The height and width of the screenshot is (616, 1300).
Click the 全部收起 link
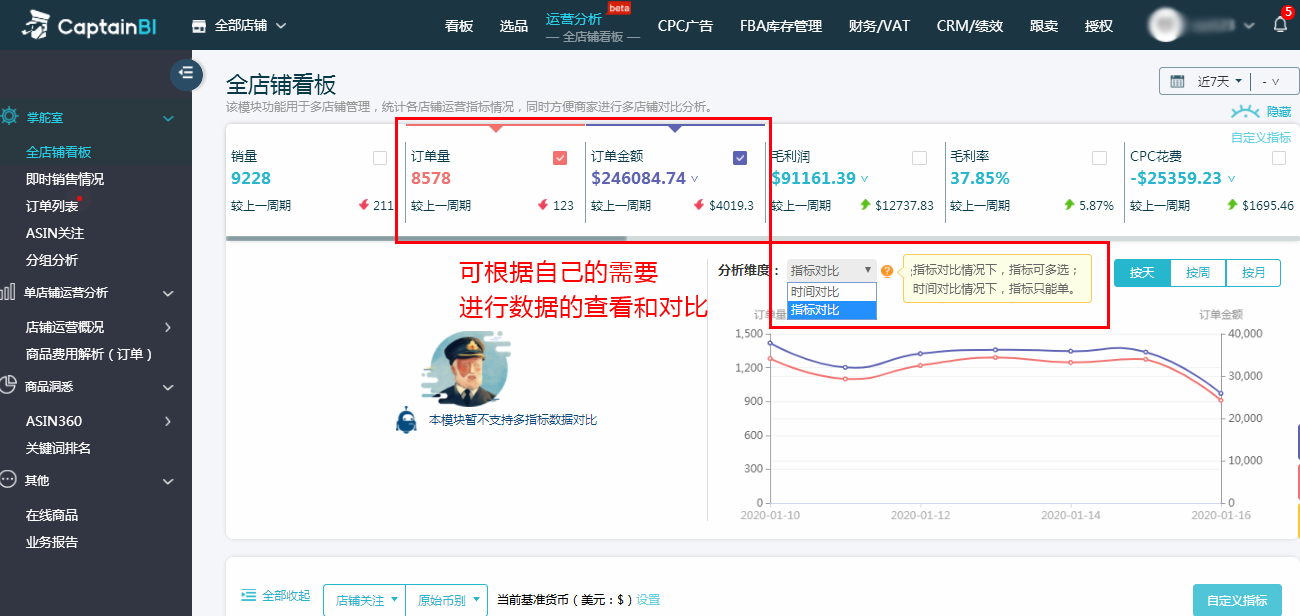pyautogui.click(x=286, y=596)
